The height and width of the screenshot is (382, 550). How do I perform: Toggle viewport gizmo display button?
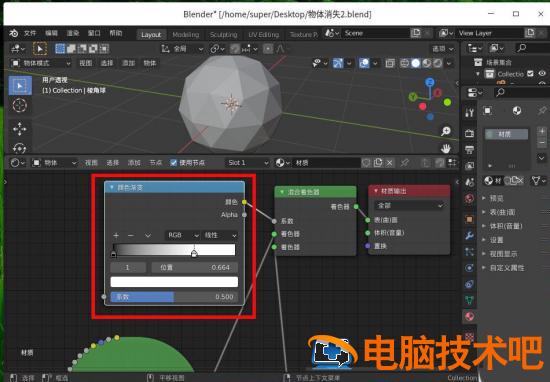pos(338,63)
